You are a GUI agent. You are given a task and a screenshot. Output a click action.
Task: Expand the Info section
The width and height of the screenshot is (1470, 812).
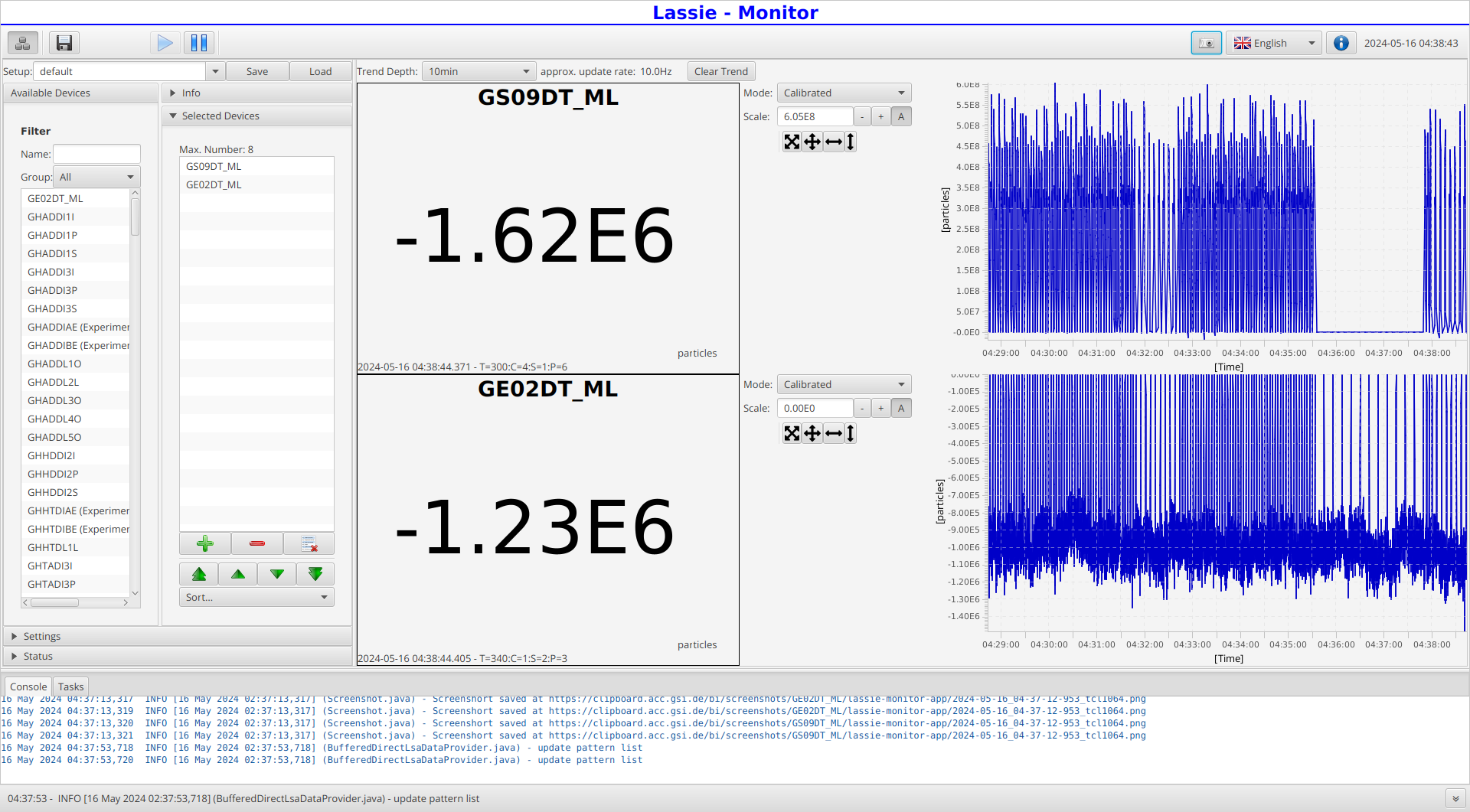257,93
